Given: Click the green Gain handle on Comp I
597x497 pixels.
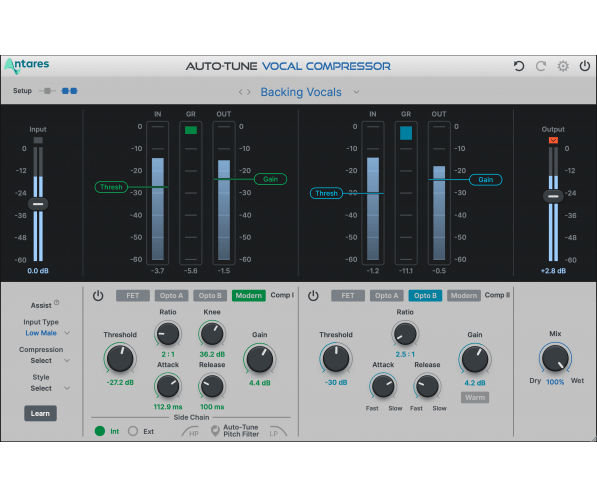Looking at the screenshot, I should (x=270, y=179).
